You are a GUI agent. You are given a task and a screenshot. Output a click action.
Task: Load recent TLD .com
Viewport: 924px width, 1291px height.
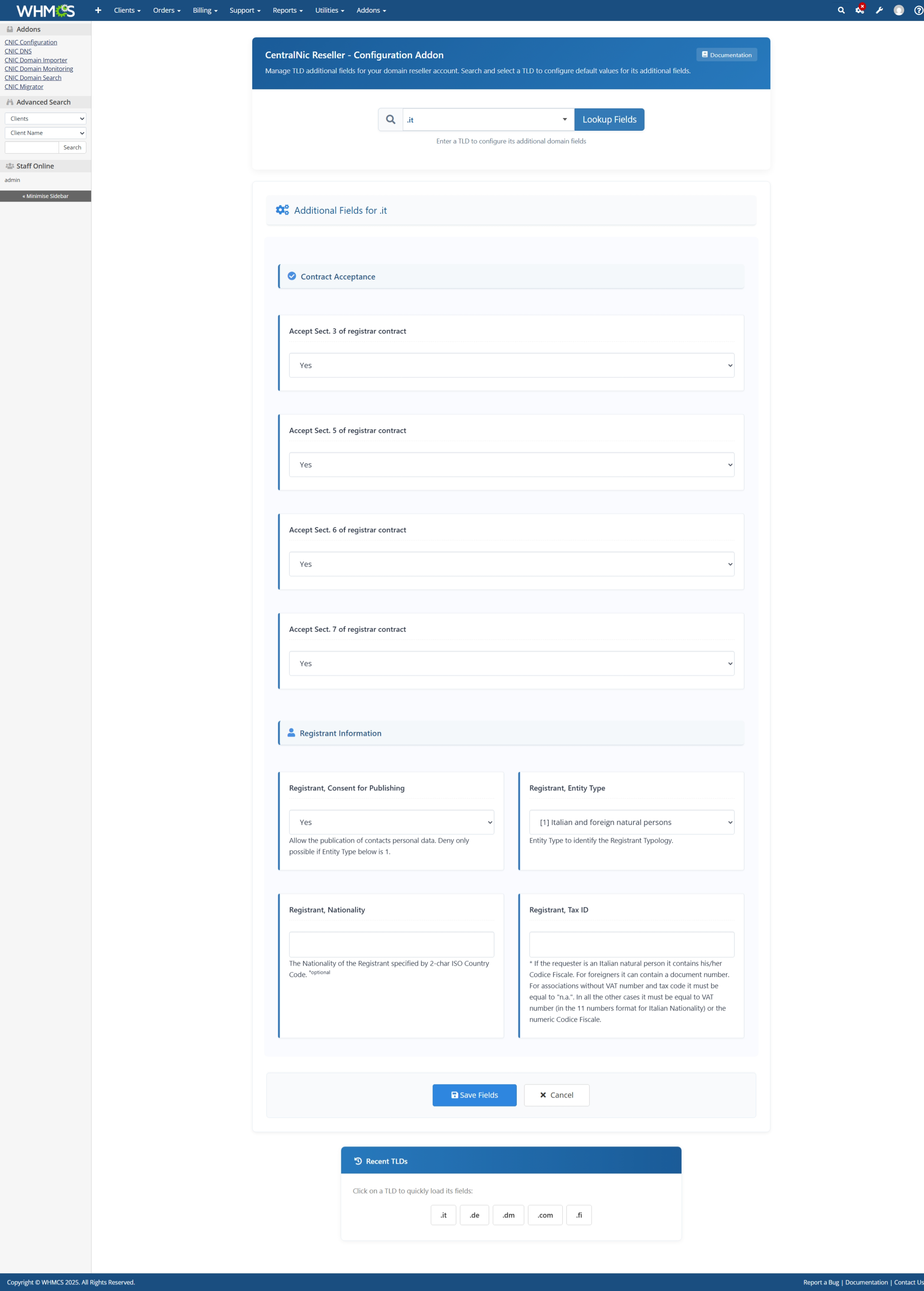coord(545,1215)
